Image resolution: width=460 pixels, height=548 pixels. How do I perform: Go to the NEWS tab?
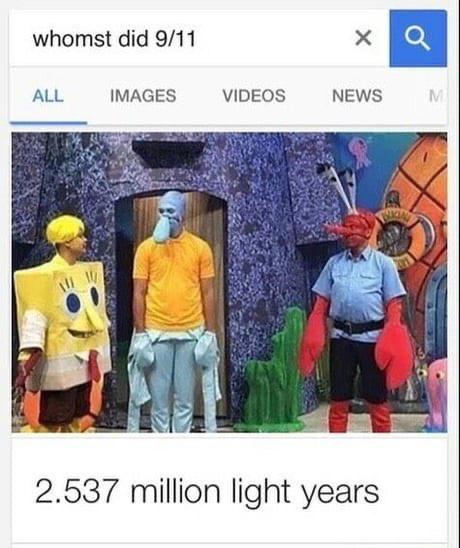coord(357,96)
